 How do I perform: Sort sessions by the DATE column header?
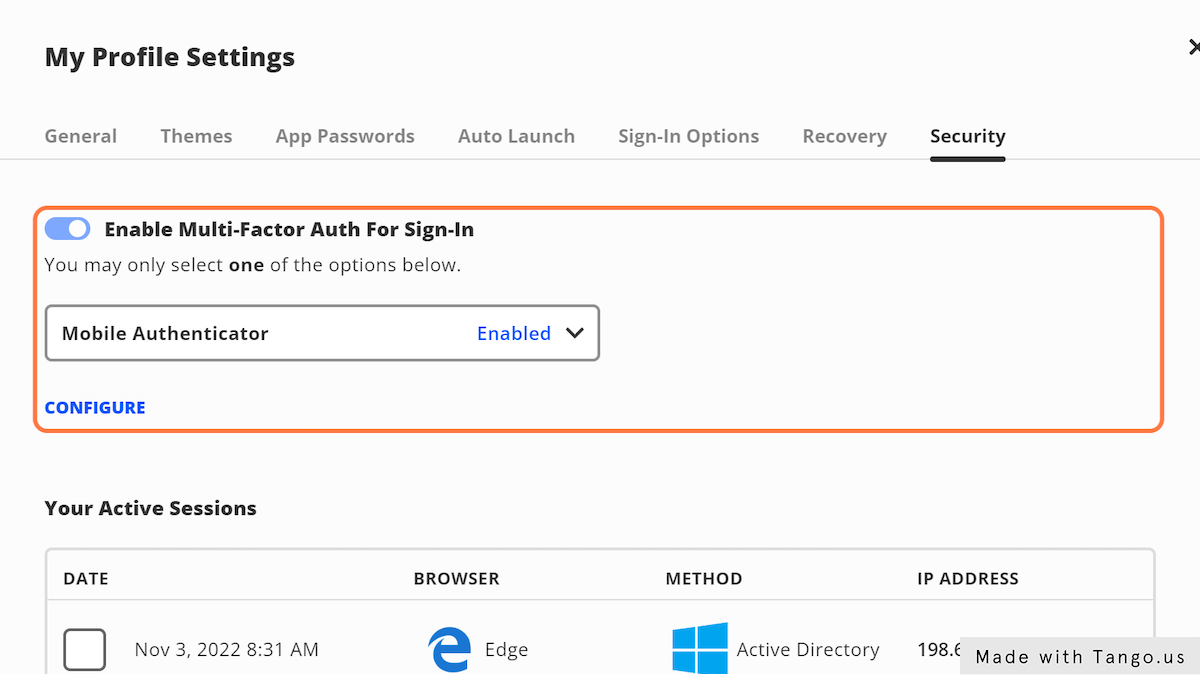click(x=85, y=578)
